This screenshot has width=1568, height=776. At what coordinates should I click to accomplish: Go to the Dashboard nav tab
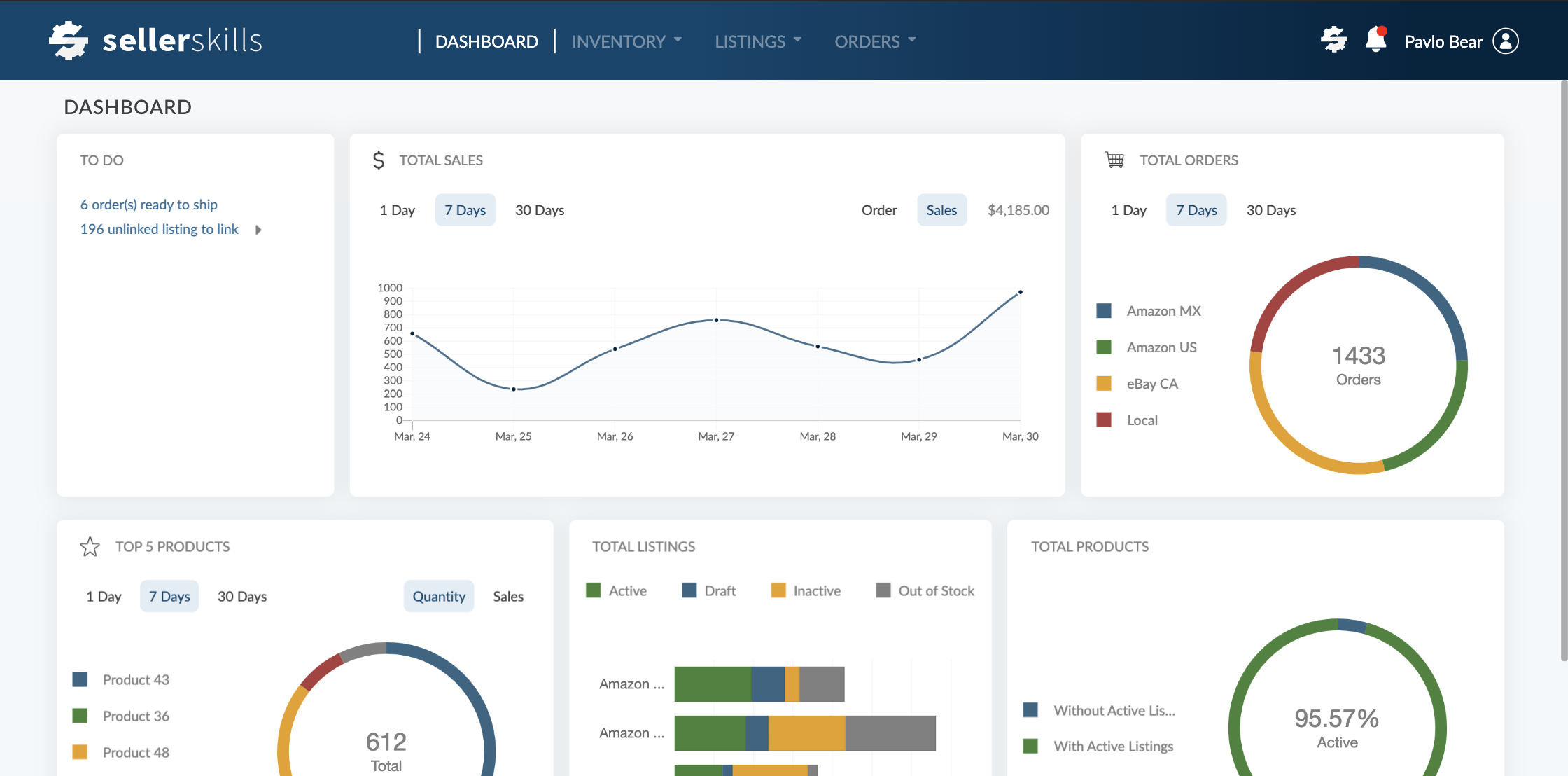[x=486, y=41]
